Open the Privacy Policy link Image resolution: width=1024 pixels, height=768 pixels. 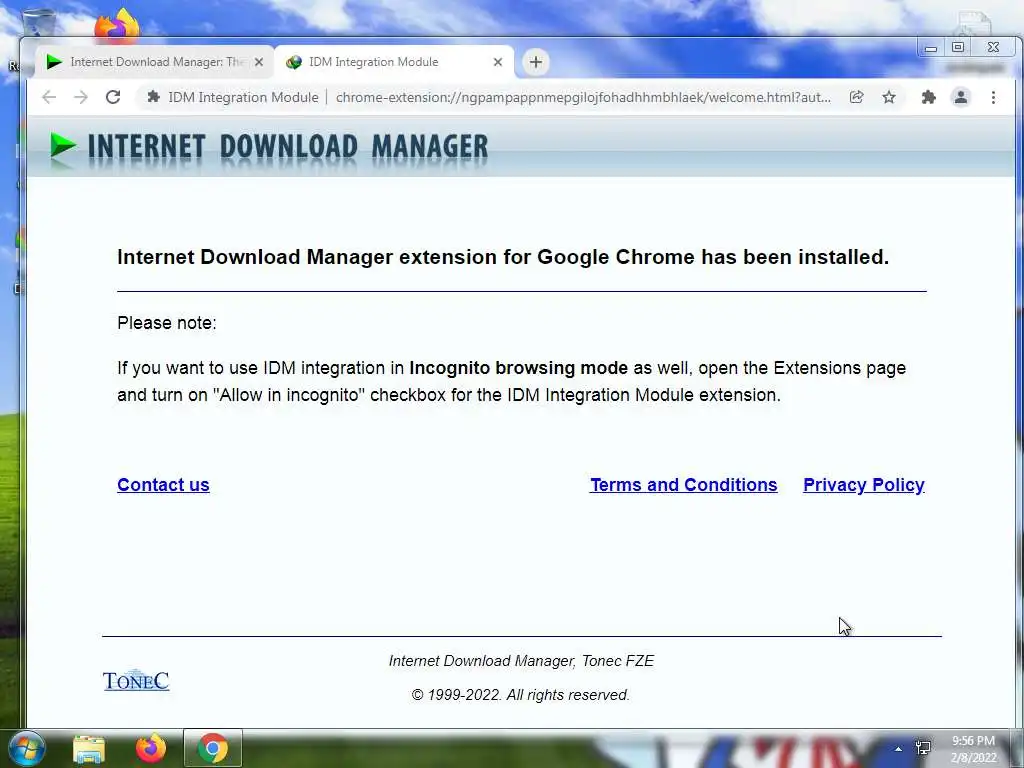(864, 485)
